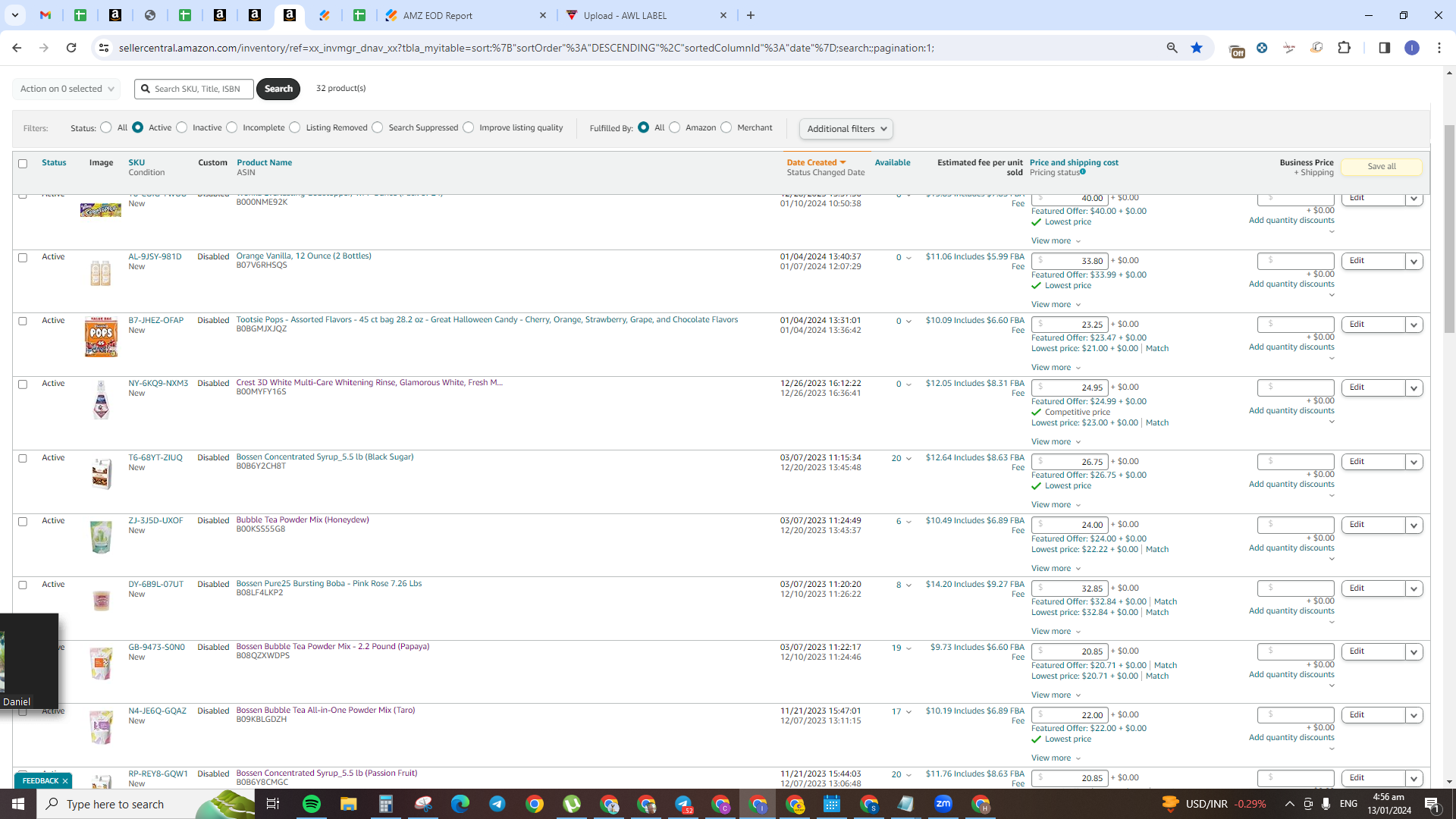Toggle the browser side panel icon
Image resolution: width=1456 pixels, height=819 pixels.
pyautogui.click(x=1384, y=48)
